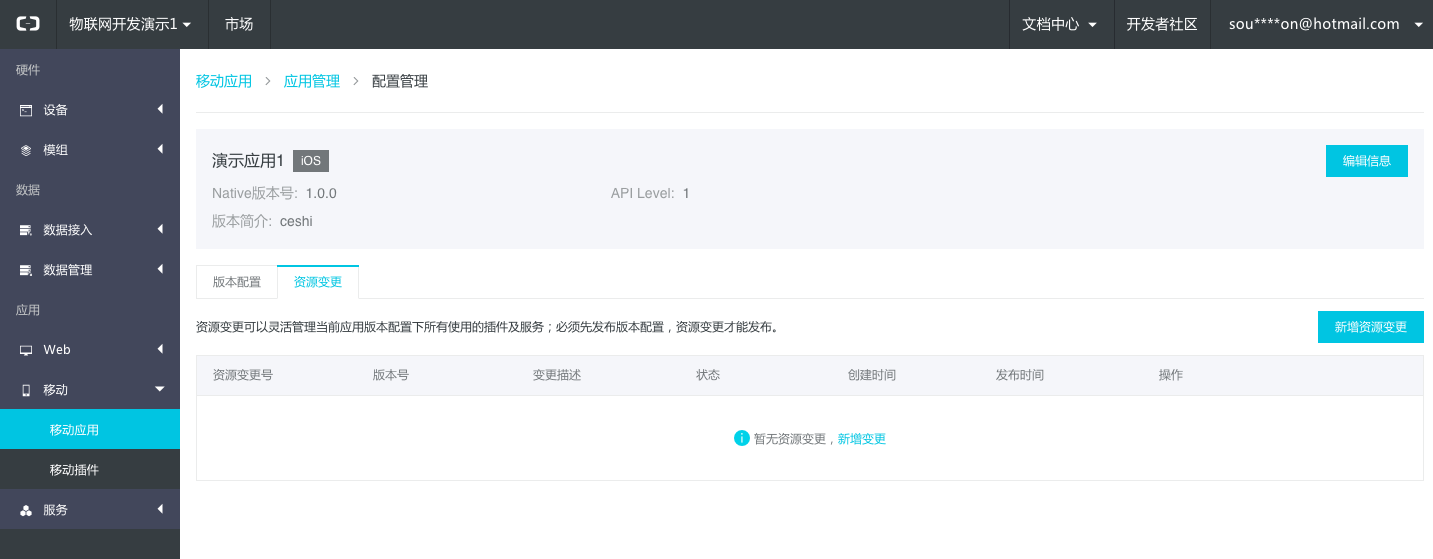1433x559 pixels.
Task: Switch to the 版本配置 tab
Action: [x=237, y=282]
